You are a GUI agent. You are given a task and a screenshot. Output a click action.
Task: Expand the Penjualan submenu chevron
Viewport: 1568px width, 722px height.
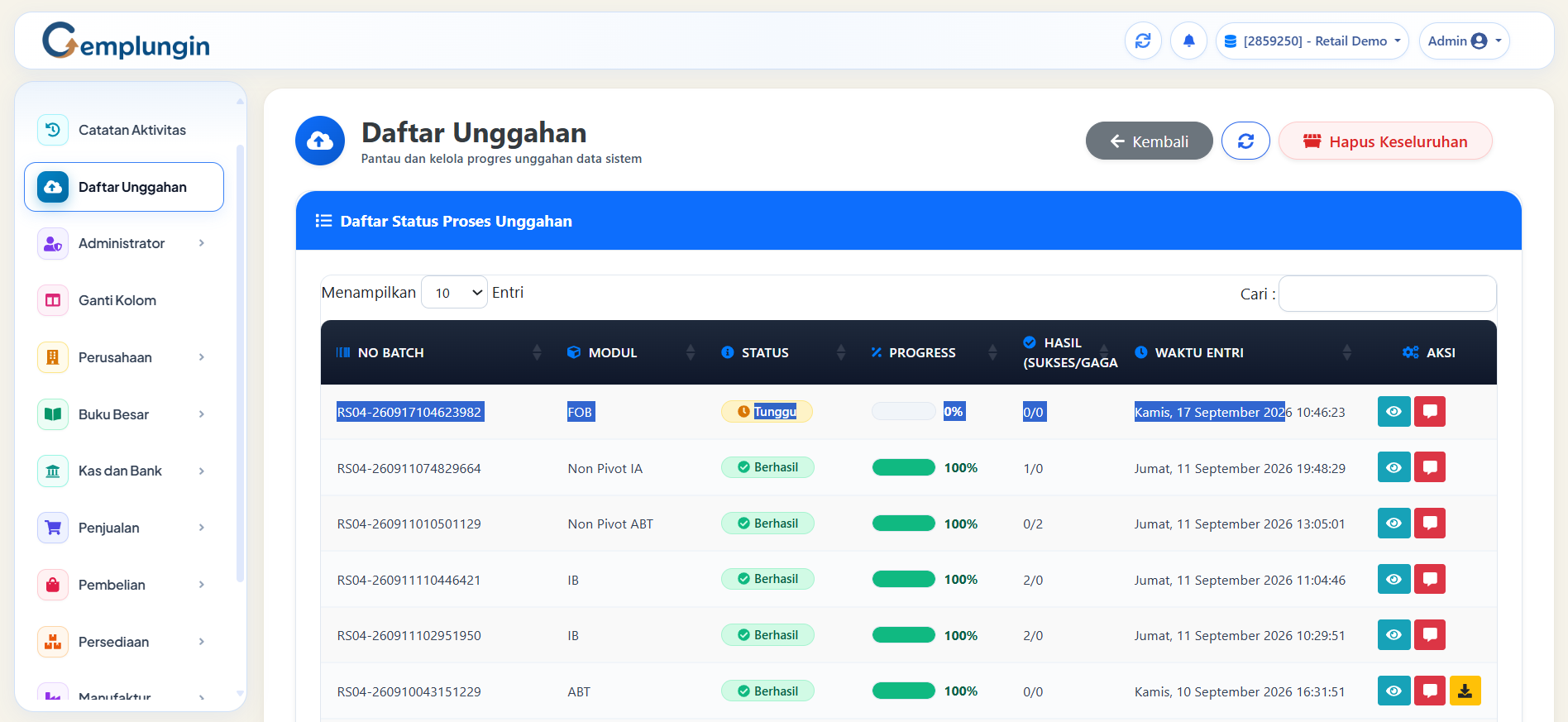click(x=201, y=528)
